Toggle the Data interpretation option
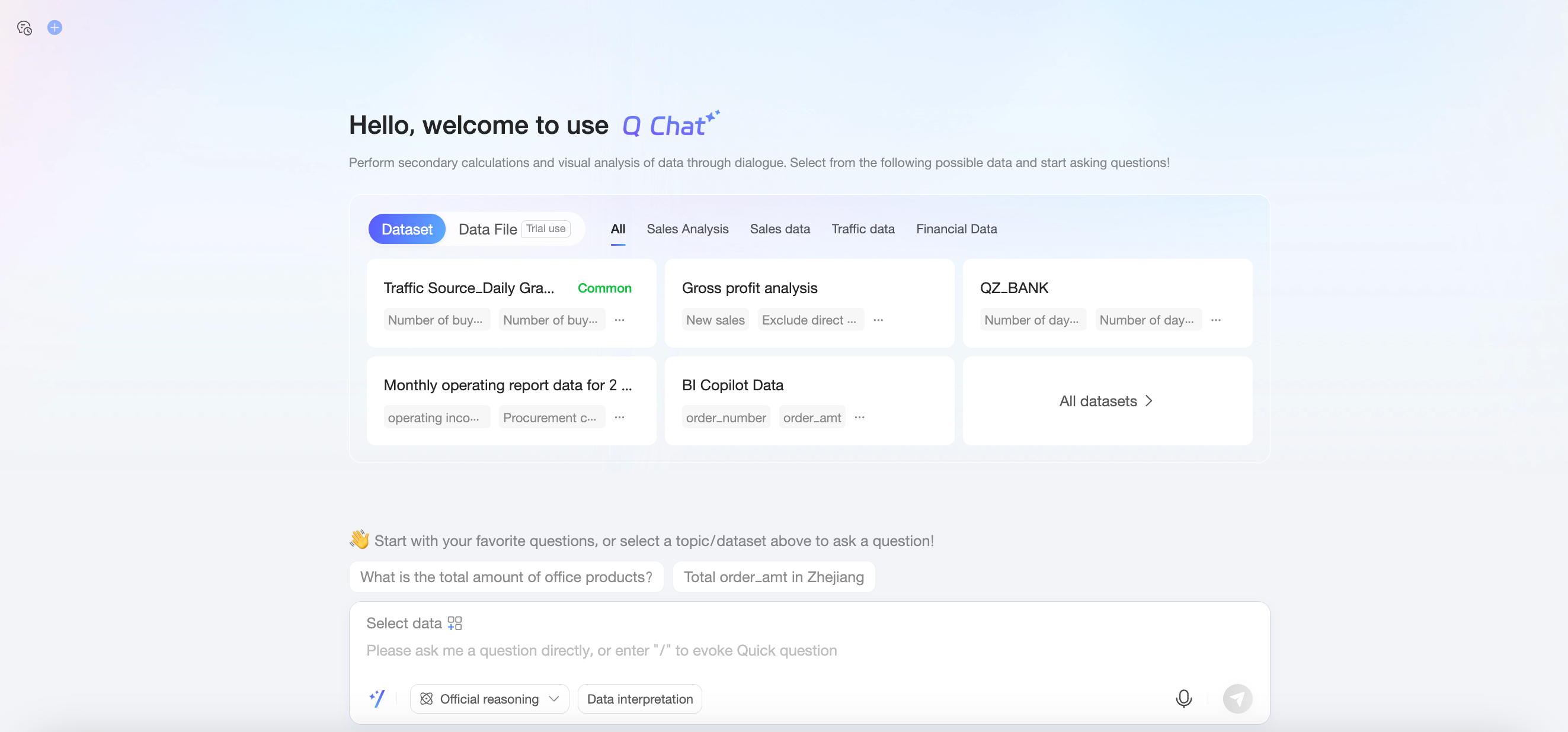This screenshot has width=1568, height=732. point(639,699)
